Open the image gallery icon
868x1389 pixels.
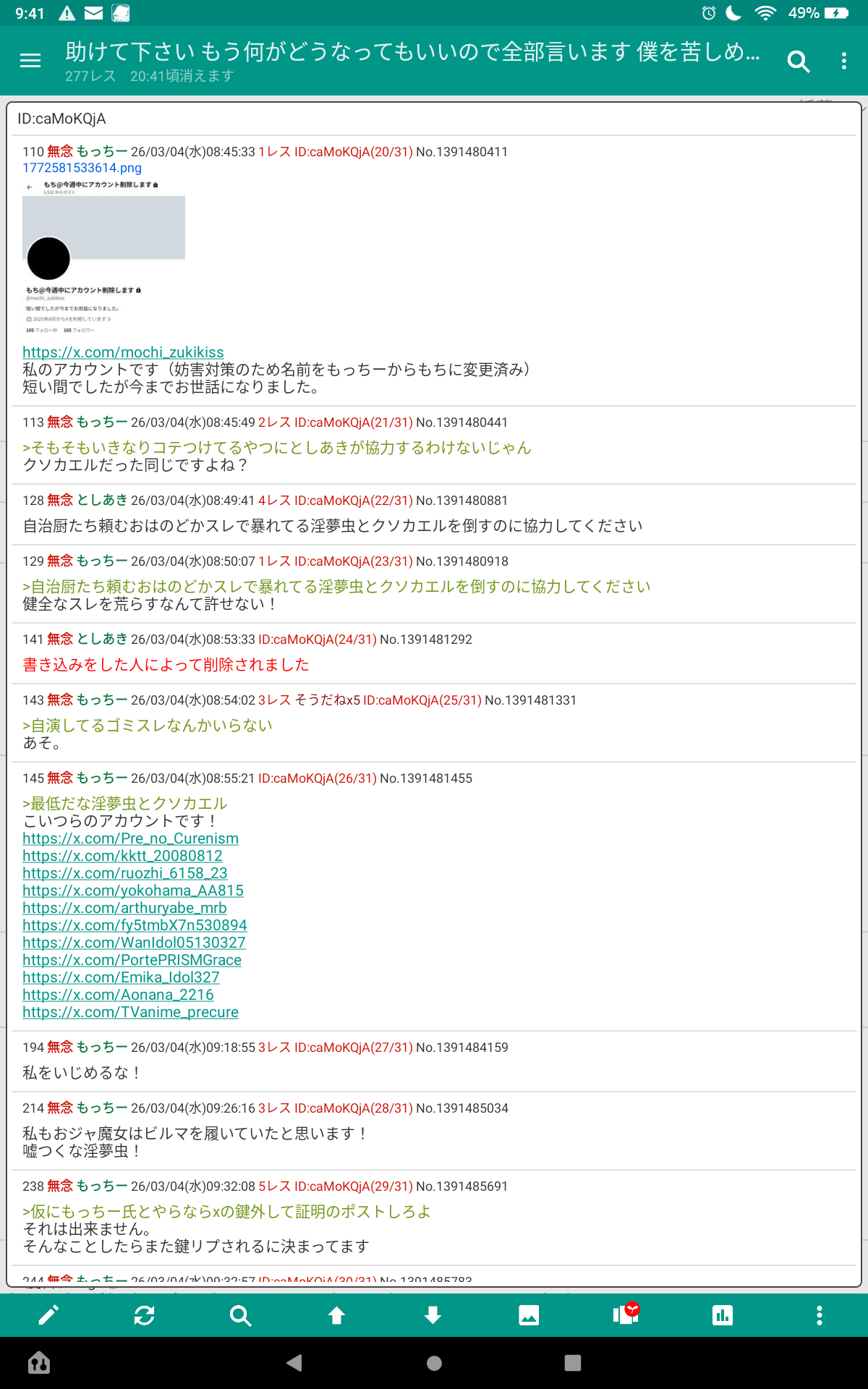tap(529, 1315)
